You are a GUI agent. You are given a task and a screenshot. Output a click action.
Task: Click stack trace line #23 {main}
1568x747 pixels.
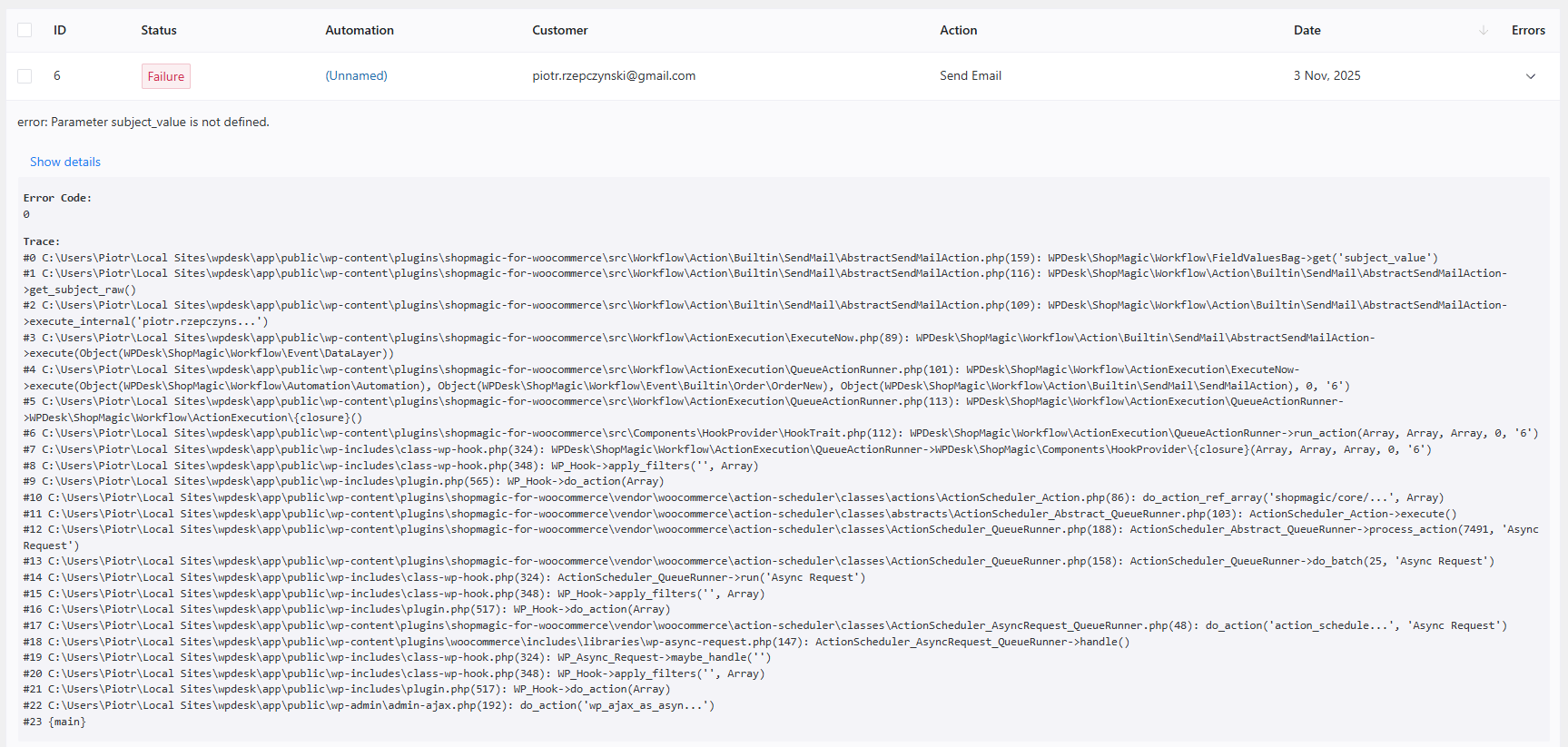[x=54, y=722]
